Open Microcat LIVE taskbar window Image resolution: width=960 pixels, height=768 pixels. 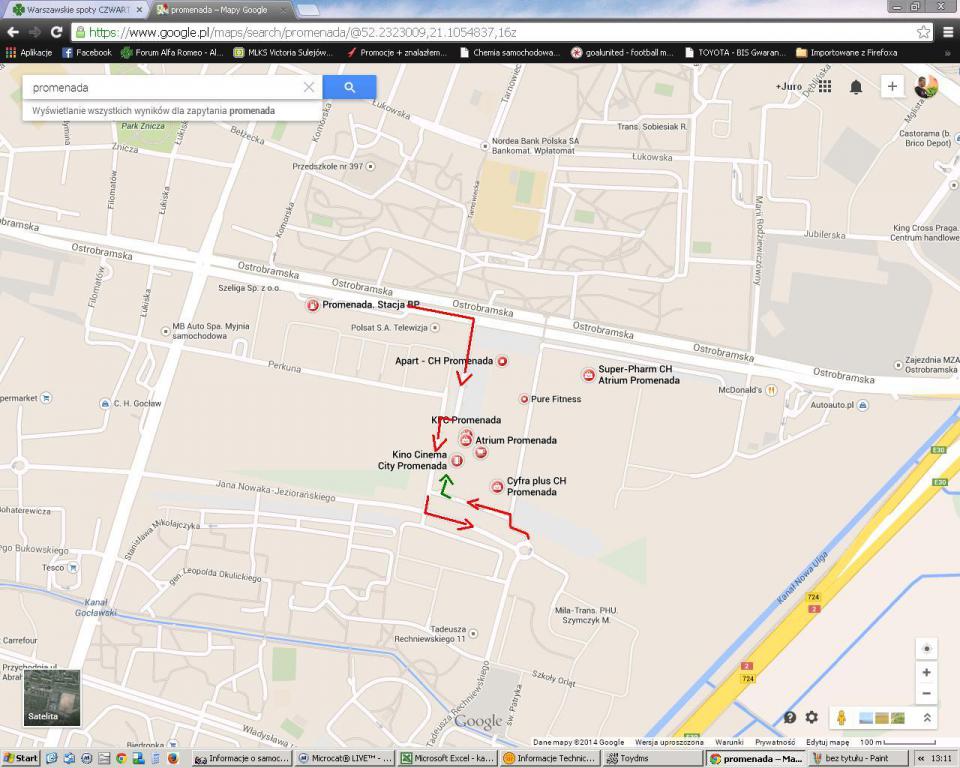pos(345,758)
